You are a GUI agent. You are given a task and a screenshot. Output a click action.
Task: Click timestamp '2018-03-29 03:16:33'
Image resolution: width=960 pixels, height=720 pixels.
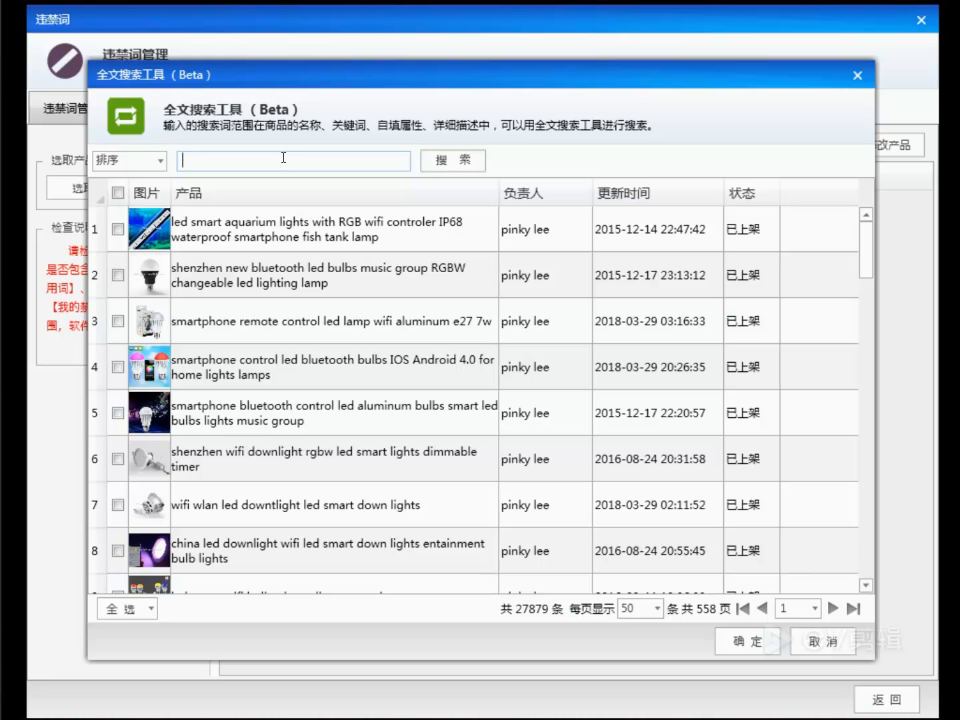650,321
